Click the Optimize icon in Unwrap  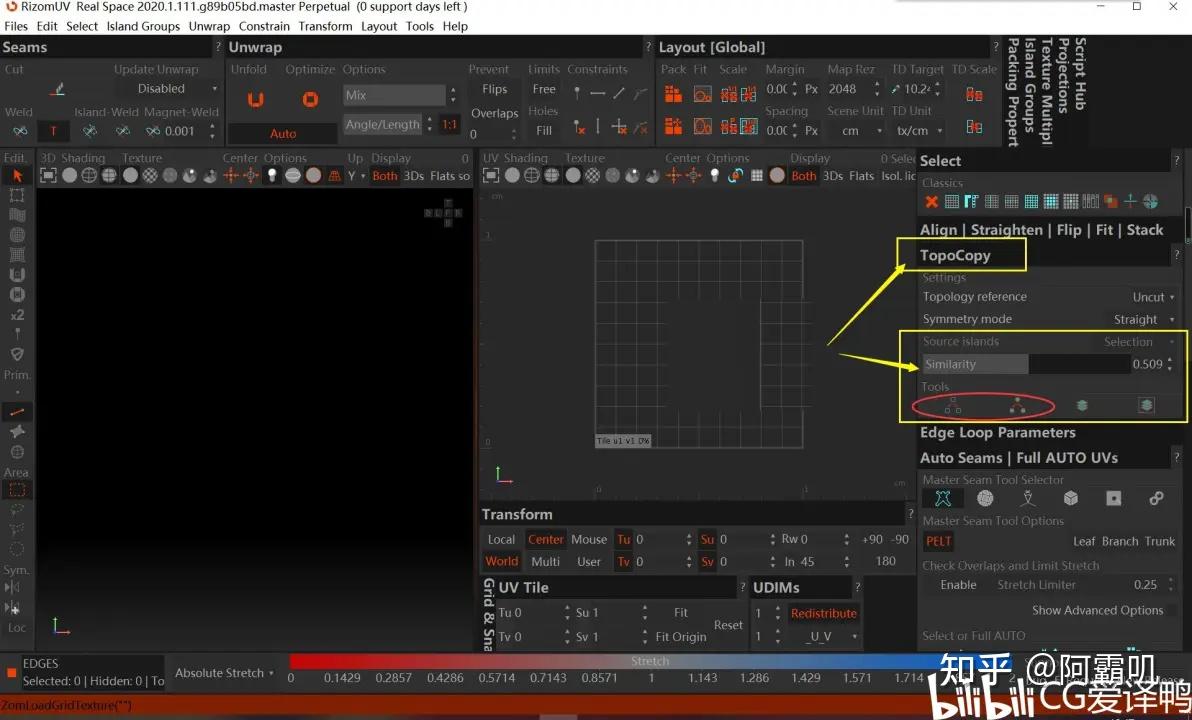310,100
